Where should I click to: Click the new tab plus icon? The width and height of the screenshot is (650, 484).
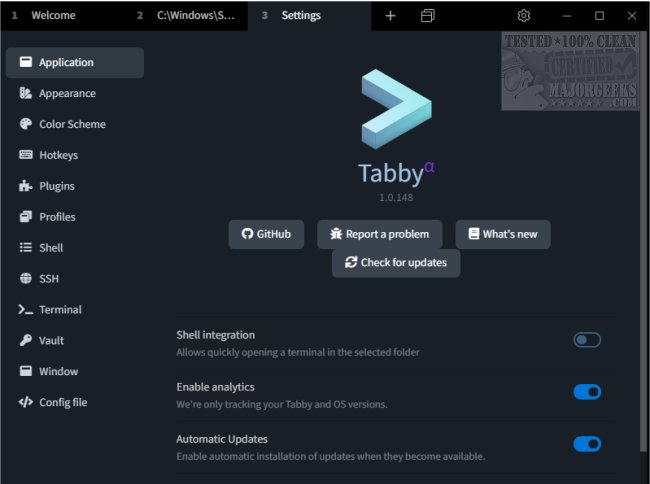point(390,16)
